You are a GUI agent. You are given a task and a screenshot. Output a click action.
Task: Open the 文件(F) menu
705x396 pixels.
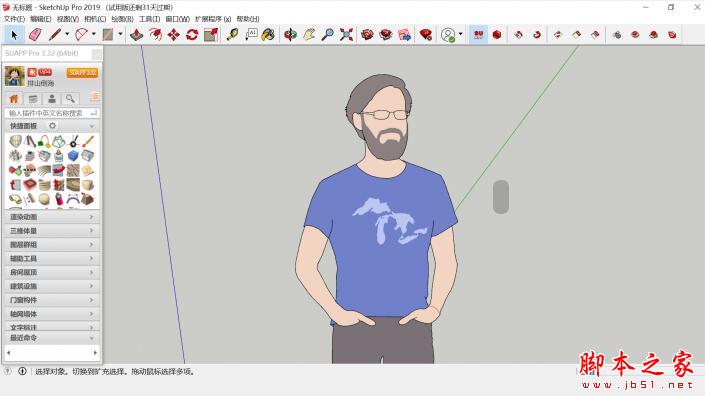coord(14,19)
